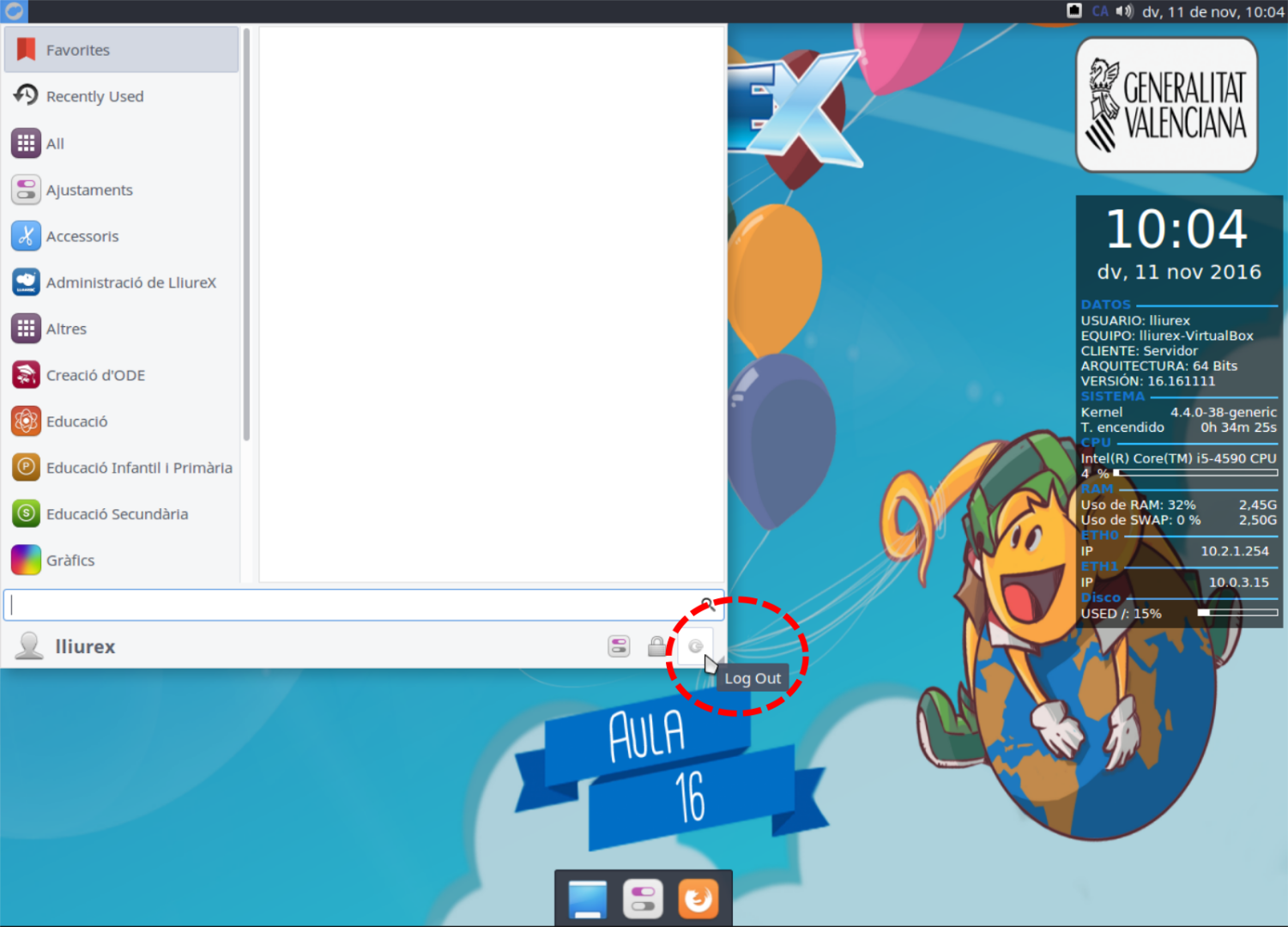
Task: Click the lock screen padlock icon
Action: (656, 646)
